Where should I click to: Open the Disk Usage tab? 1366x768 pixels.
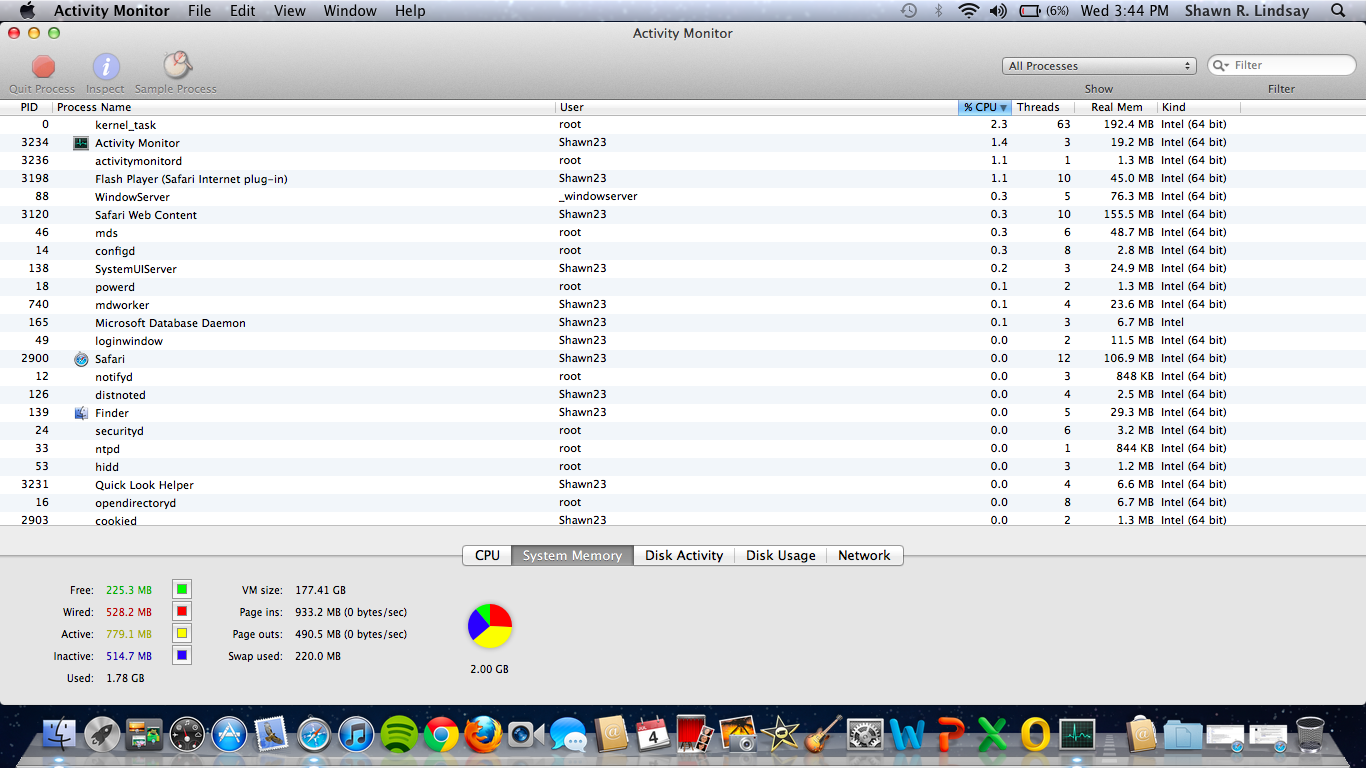(x=781, y=555)
